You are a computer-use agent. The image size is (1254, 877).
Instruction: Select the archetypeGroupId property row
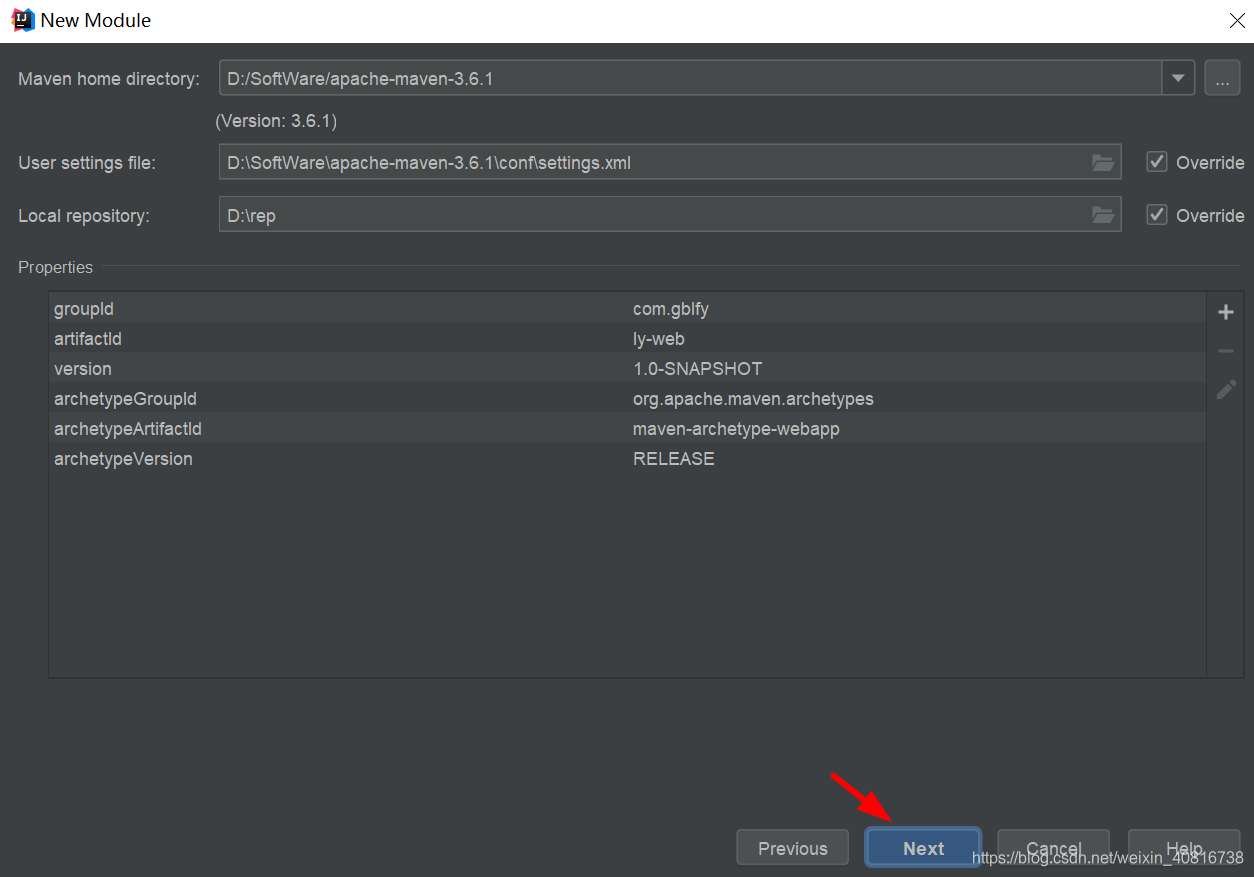[627, 399]
